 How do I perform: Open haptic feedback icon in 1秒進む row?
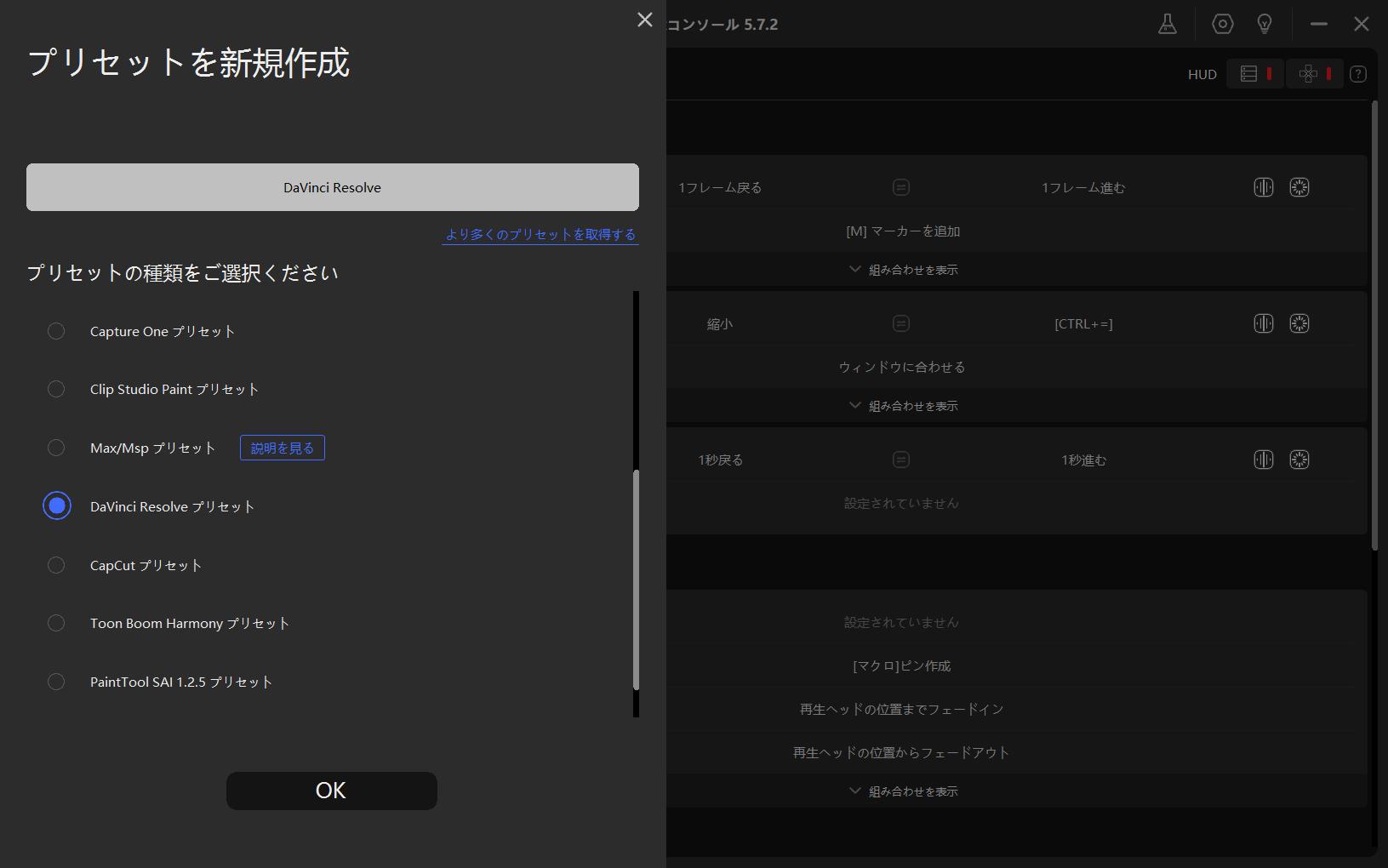(x=1264, y=460)
